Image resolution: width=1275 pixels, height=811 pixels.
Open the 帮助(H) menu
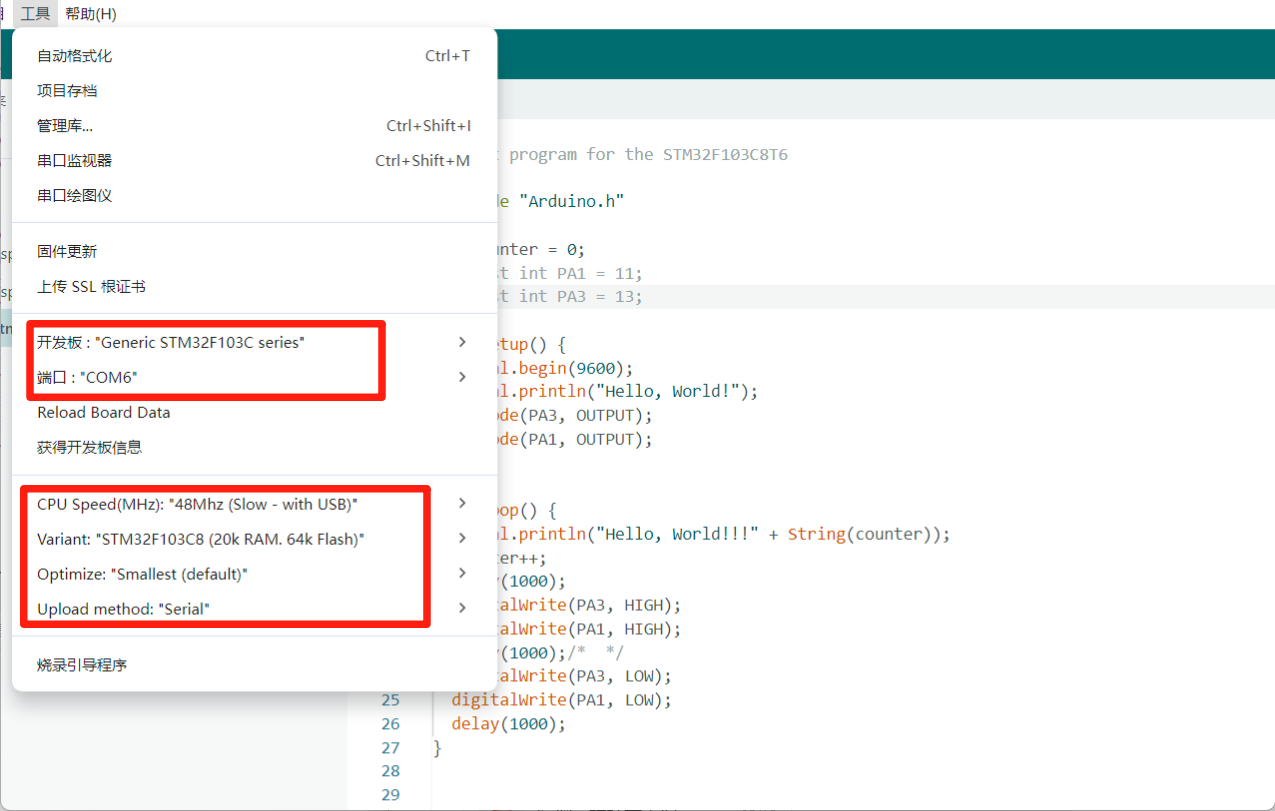(x=91, y=14)
